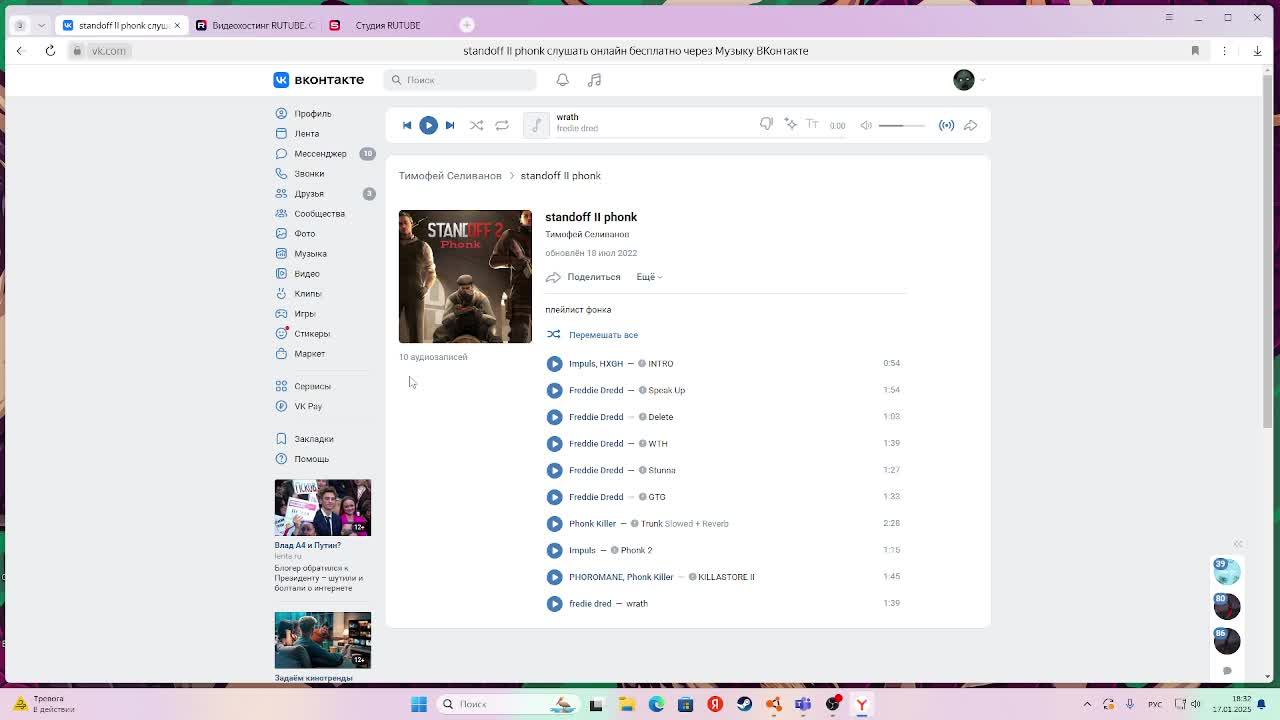
Task: Switch to Видеохостинг RUTUBE browser tab
Action: click(x=255, y=25)
